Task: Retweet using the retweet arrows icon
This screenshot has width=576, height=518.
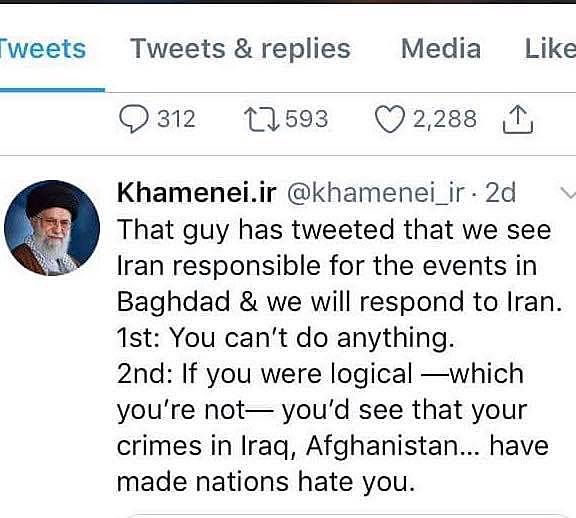Action: point(262,119)
